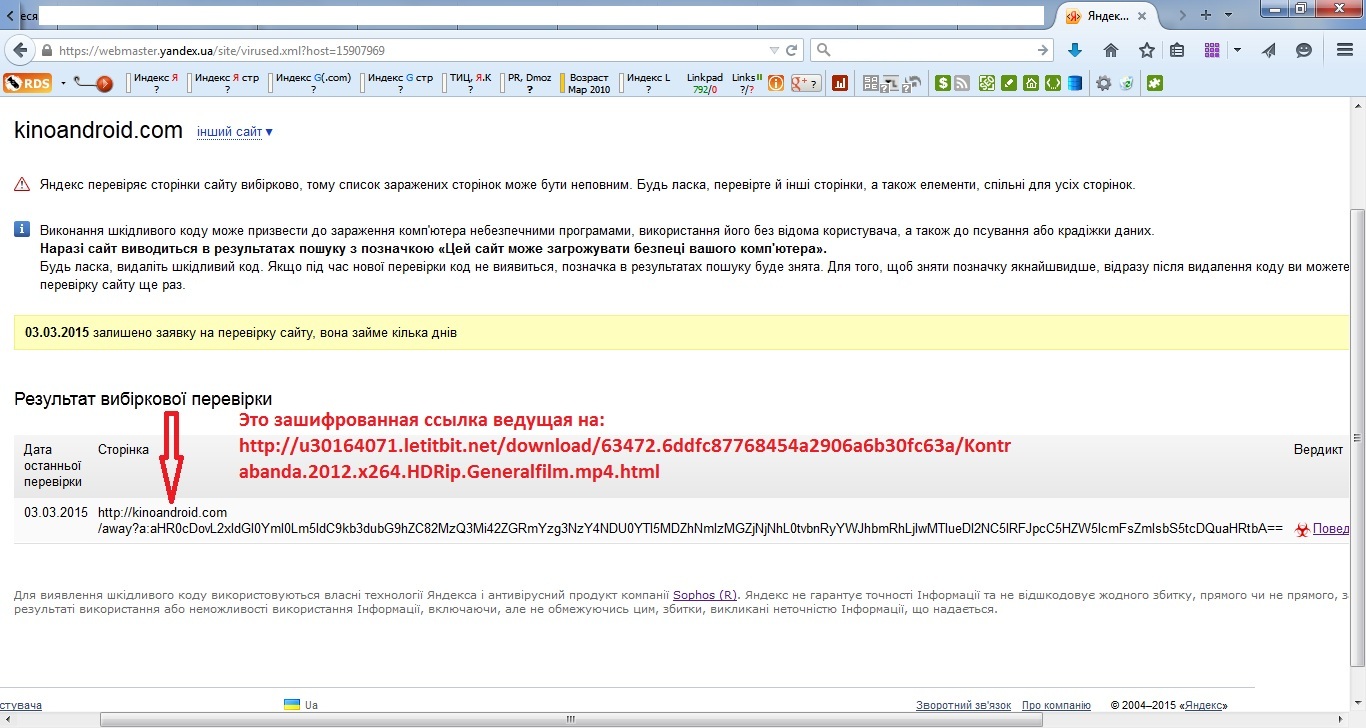Open the Про компанію link
Screen dimensions: 1366x728
point(1056,705)
